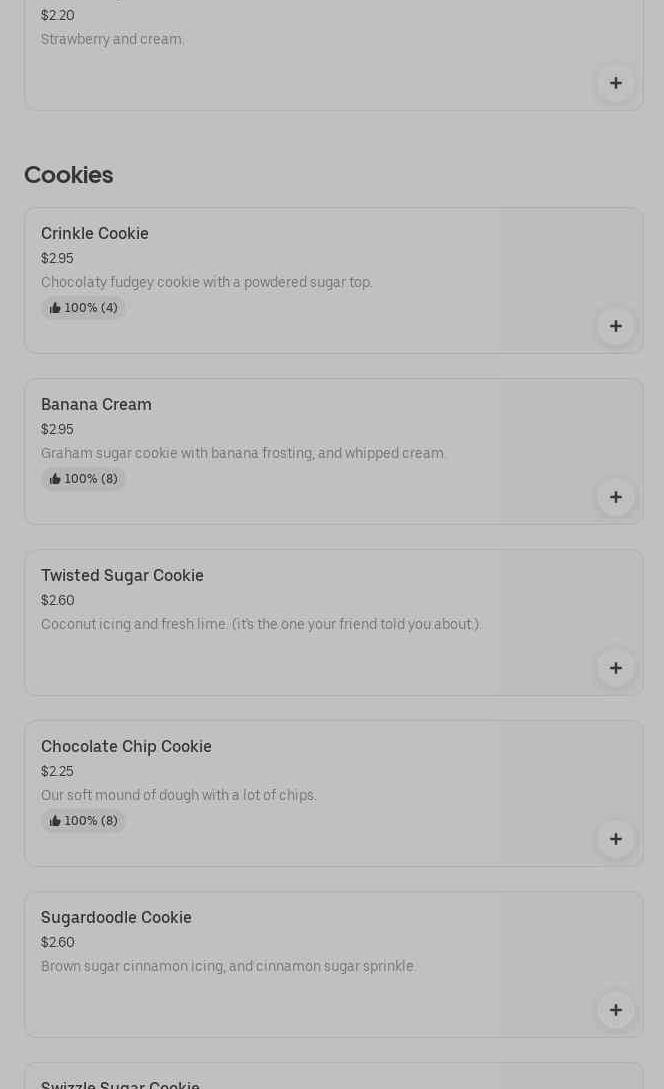
Task: Open Banana Cream item details
Action: [x=96, y=405]
